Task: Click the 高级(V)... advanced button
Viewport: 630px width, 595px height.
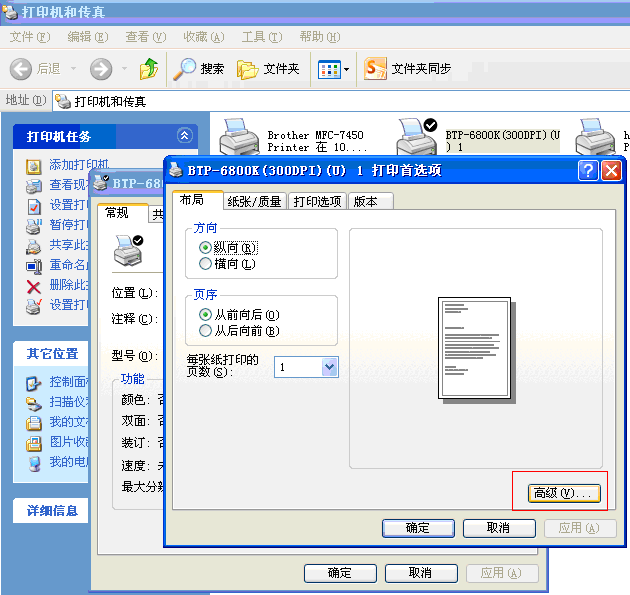Action: pos(564,493)
